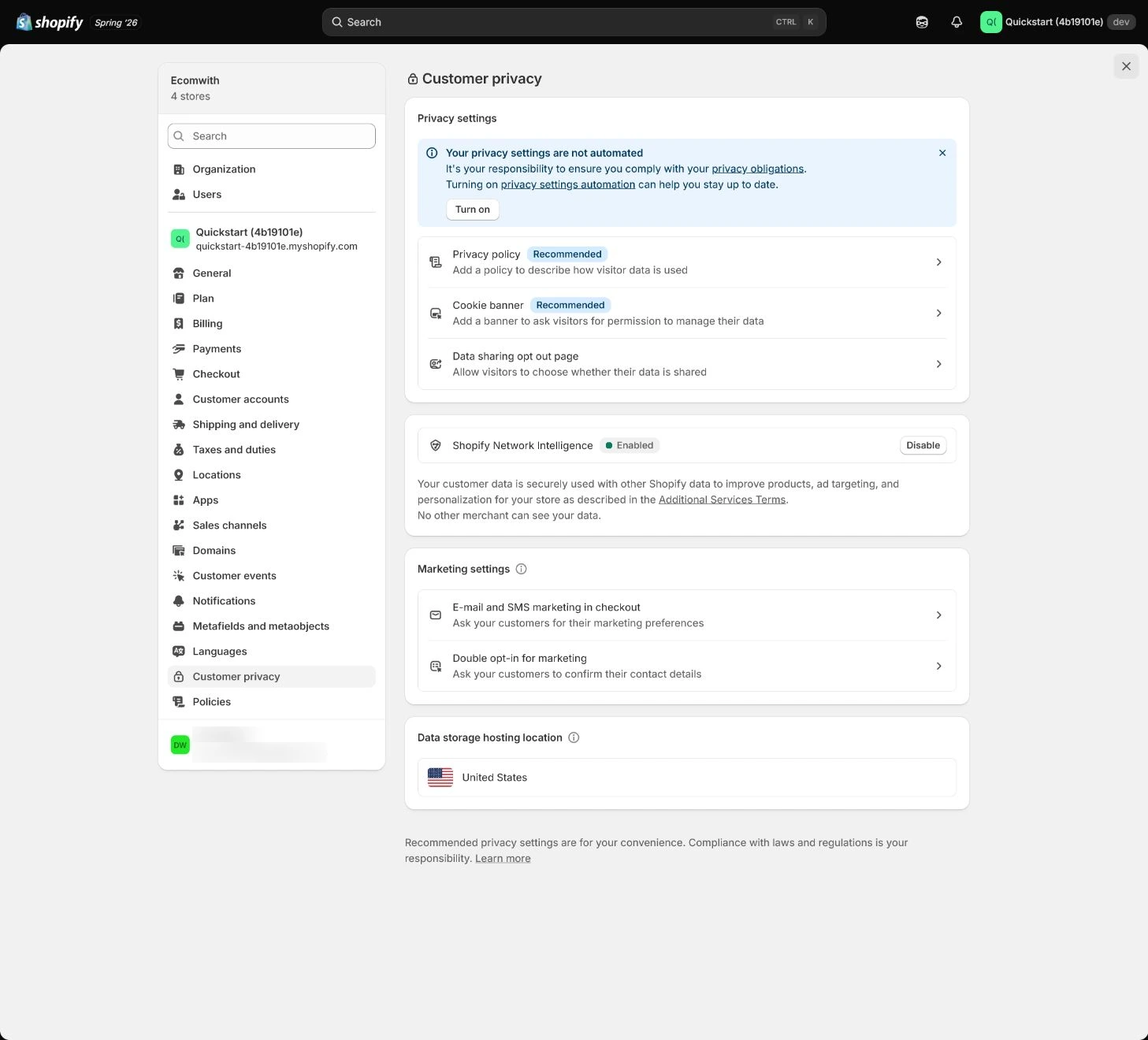Open the privacy settings automation link

point(568,184)
